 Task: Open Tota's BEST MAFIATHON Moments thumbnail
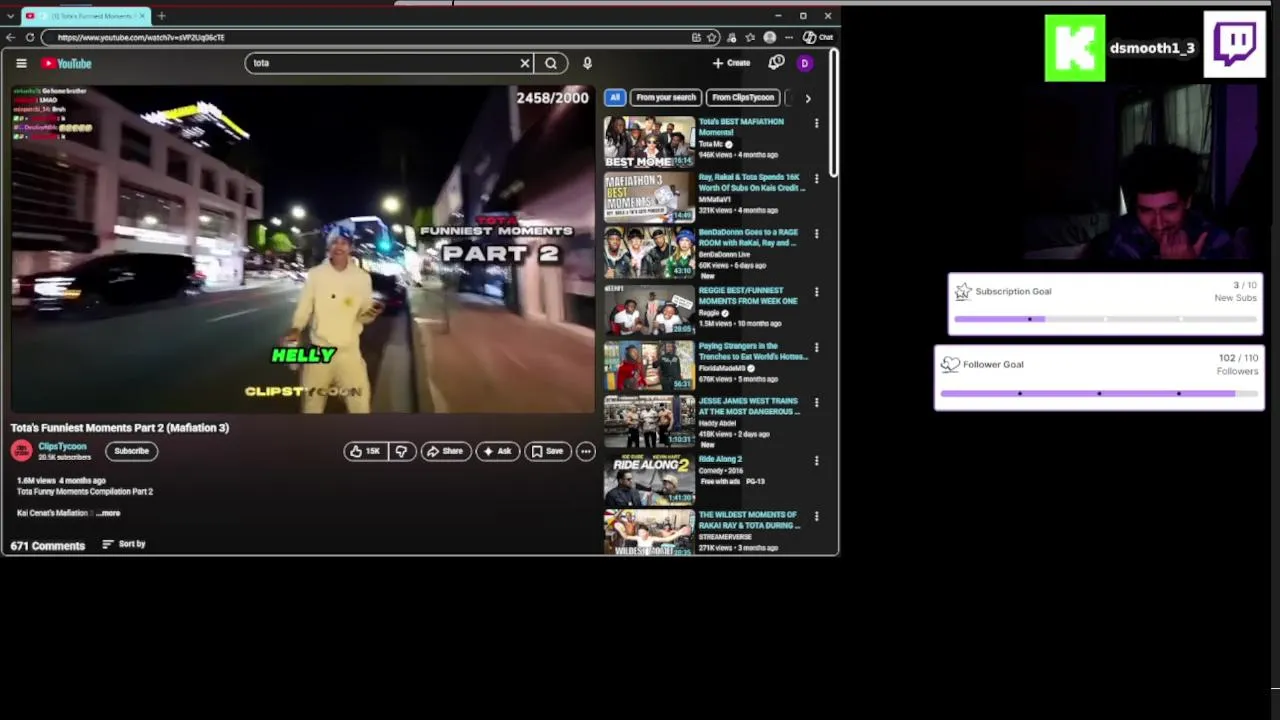tap(649, 142)
